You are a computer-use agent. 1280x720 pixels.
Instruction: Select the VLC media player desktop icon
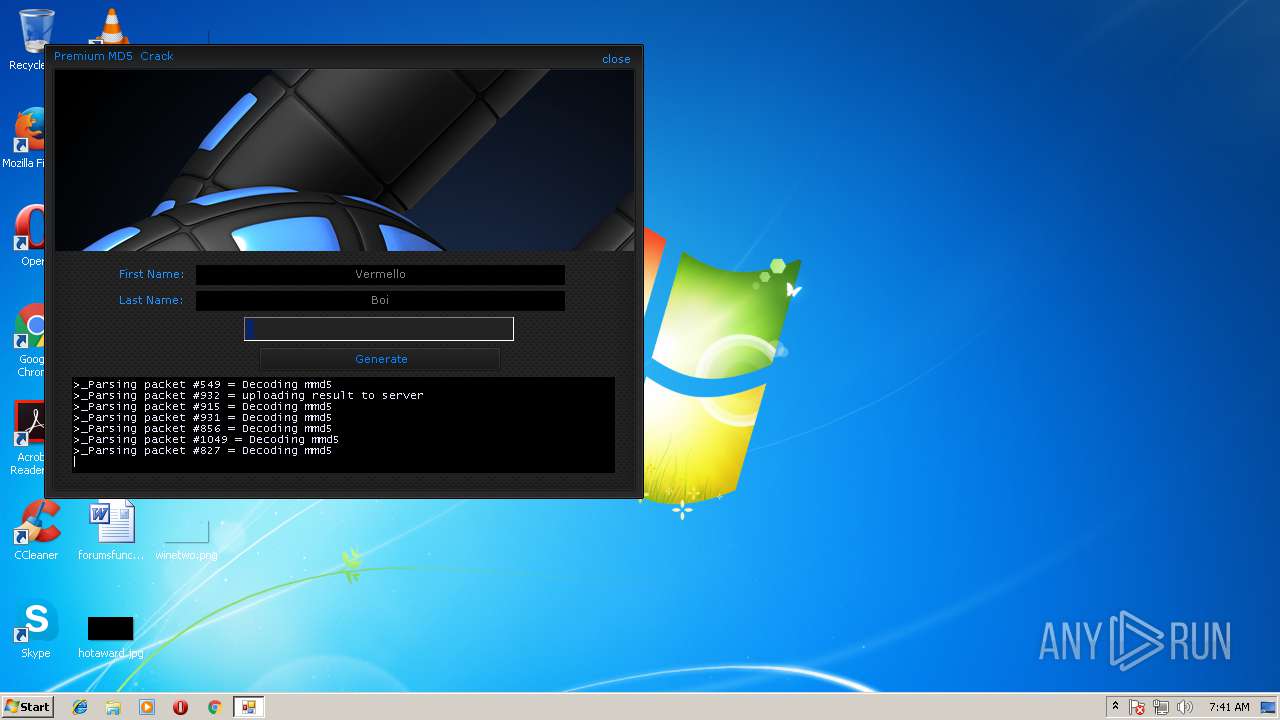[x=110, y=26]
